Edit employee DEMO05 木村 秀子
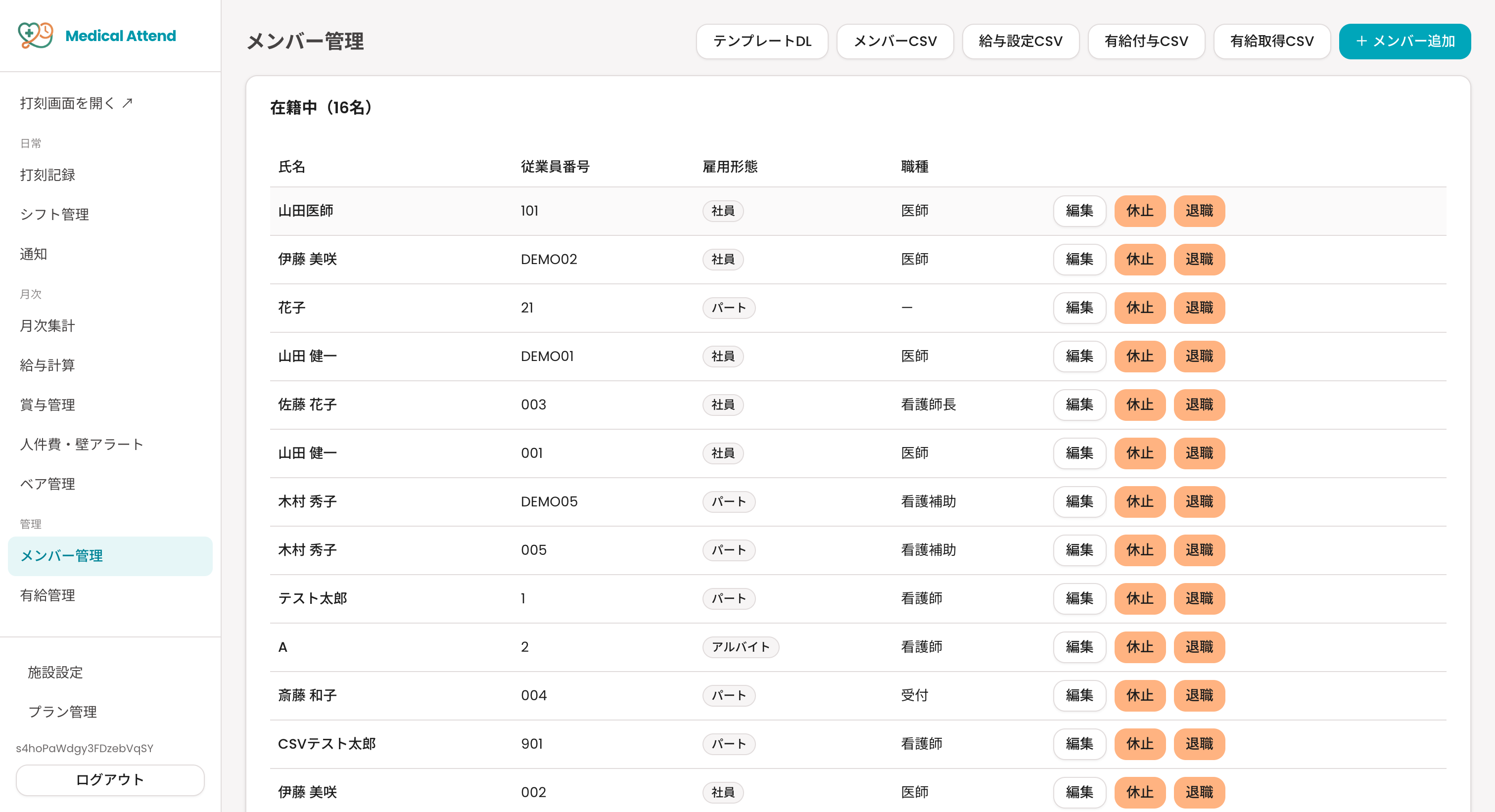The image size is (1495, 812). tap(1079, 501)
